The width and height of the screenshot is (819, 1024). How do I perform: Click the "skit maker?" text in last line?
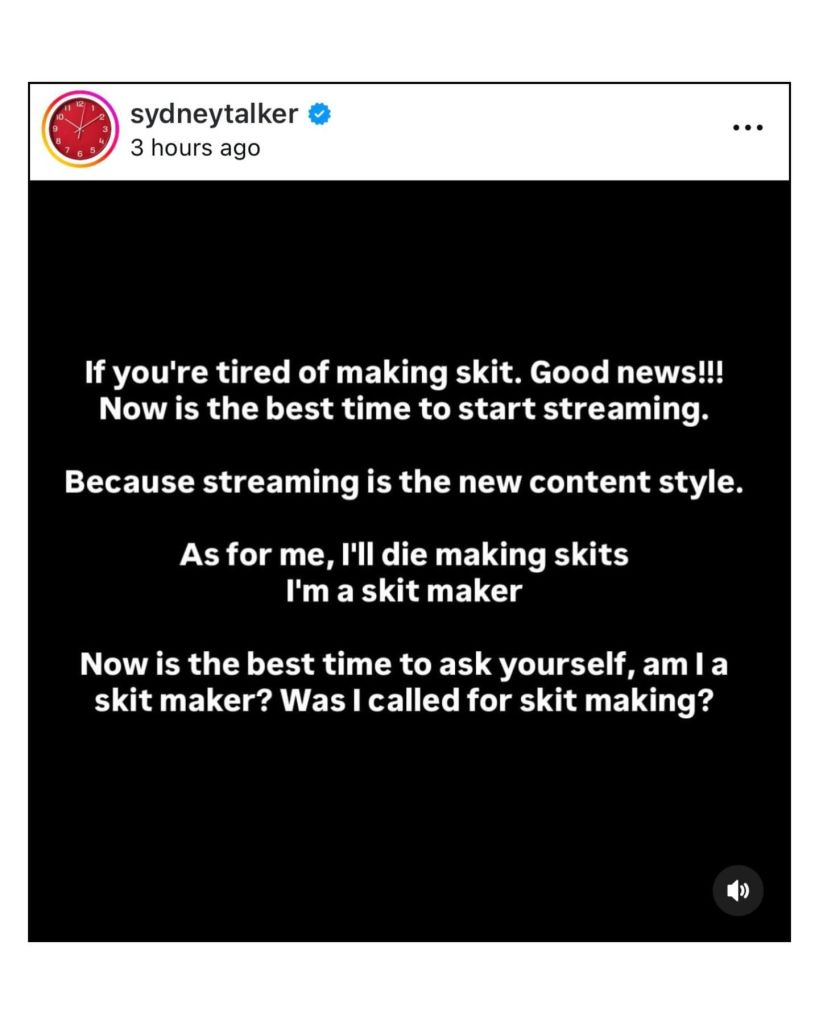pyautogui.click(x=184, y=699)
